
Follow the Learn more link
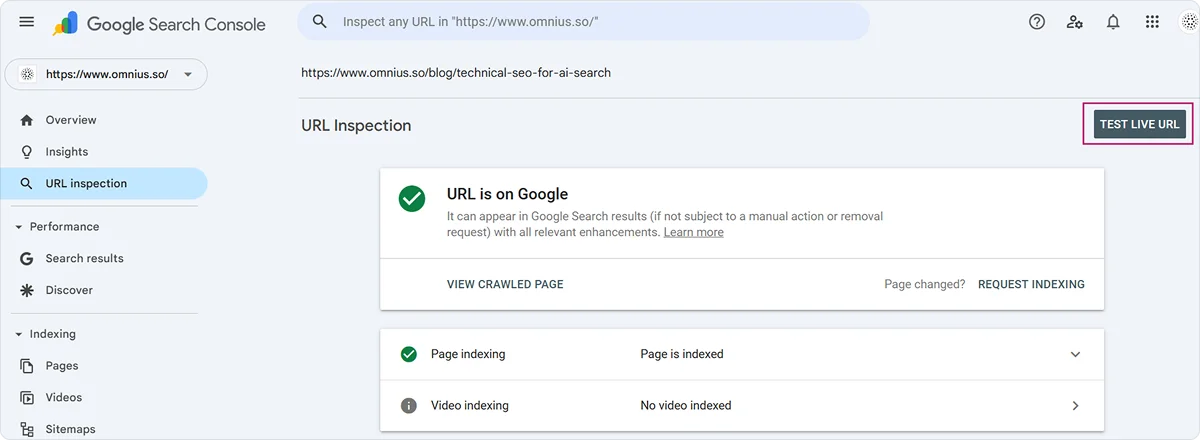[x=693, y=232]
